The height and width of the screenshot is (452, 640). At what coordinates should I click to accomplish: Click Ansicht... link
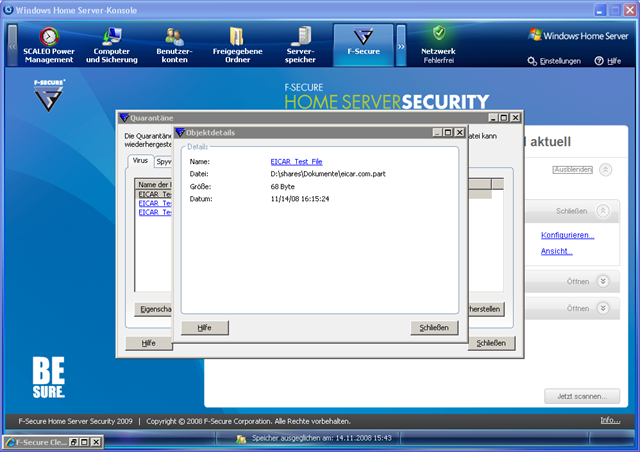tap(556, 251)
